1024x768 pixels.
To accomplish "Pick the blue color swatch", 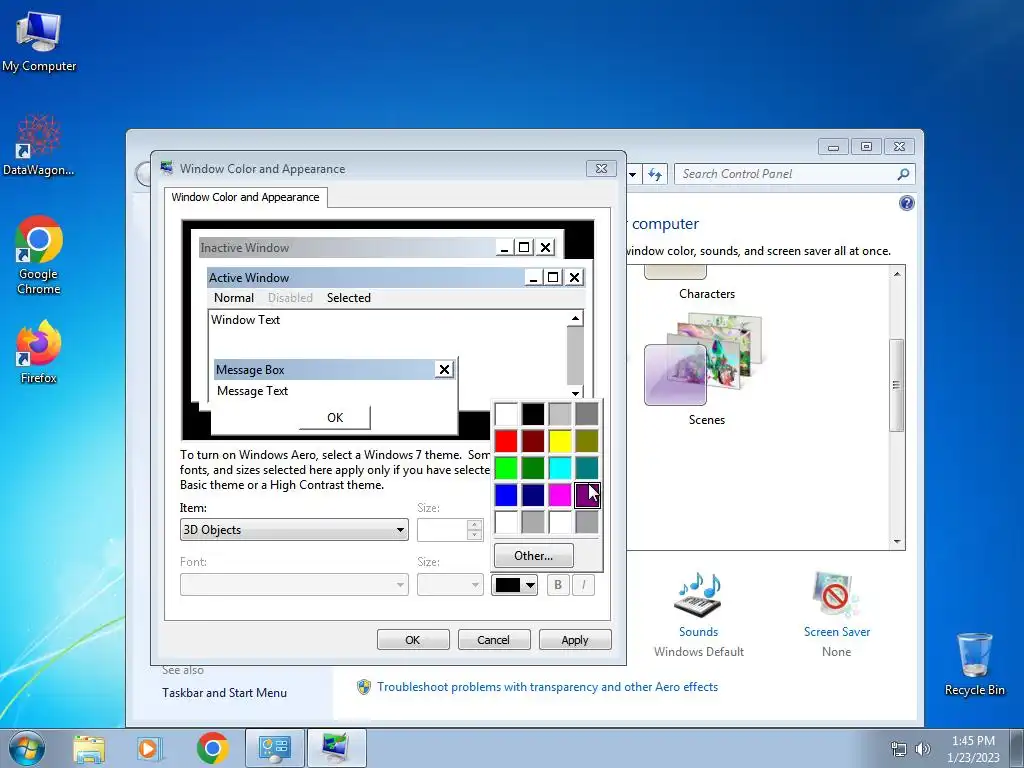I will coord(506,495).
